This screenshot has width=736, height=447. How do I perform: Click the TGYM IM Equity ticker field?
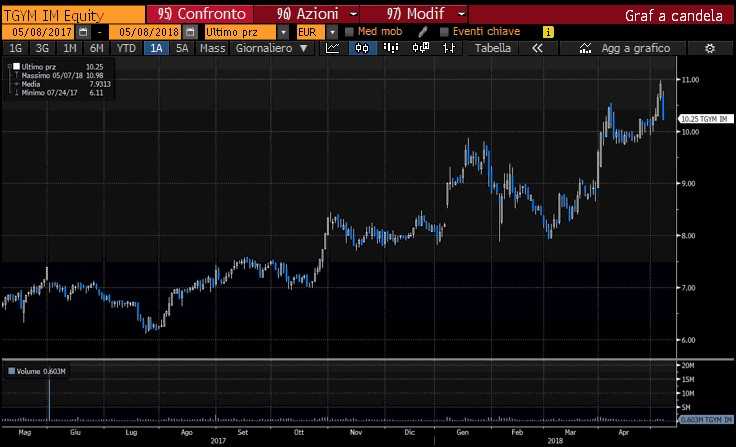tap(73, 15)
